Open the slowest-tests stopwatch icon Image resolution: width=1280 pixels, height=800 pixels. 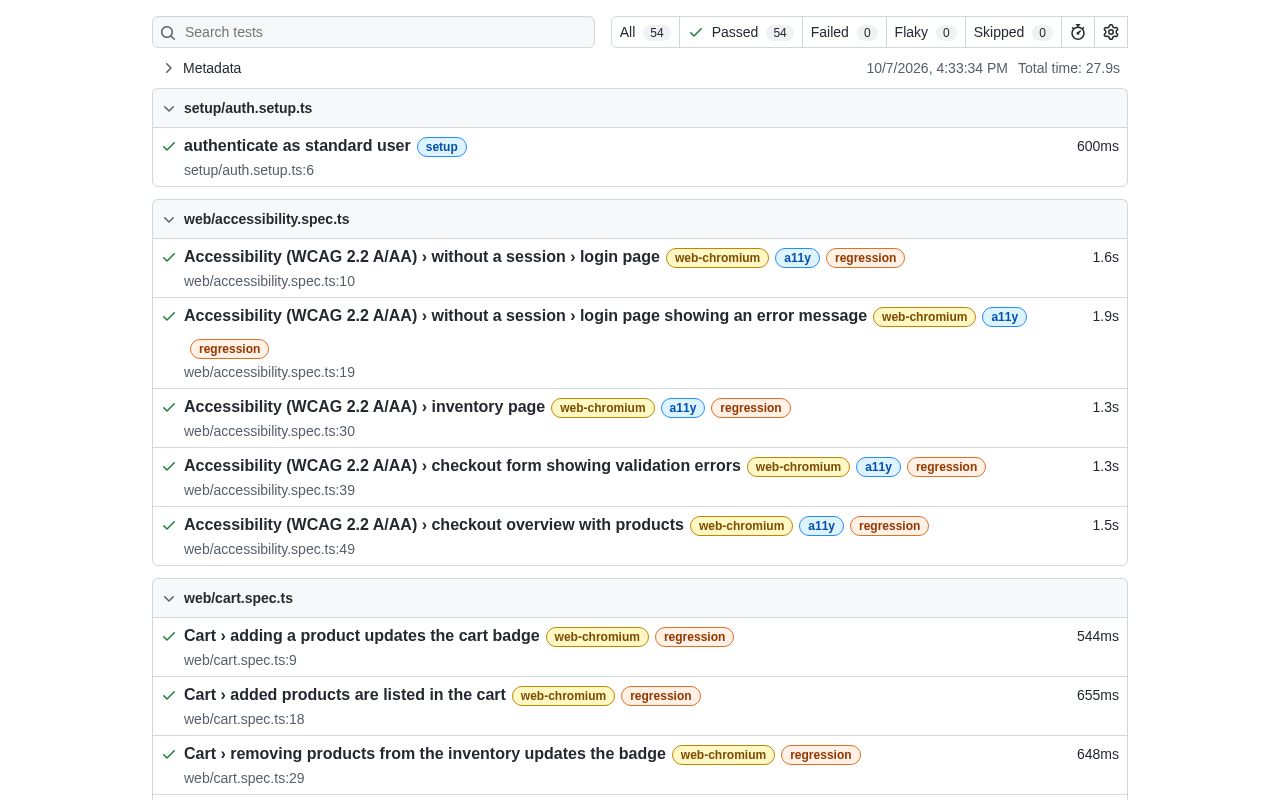click(1078, 32)
